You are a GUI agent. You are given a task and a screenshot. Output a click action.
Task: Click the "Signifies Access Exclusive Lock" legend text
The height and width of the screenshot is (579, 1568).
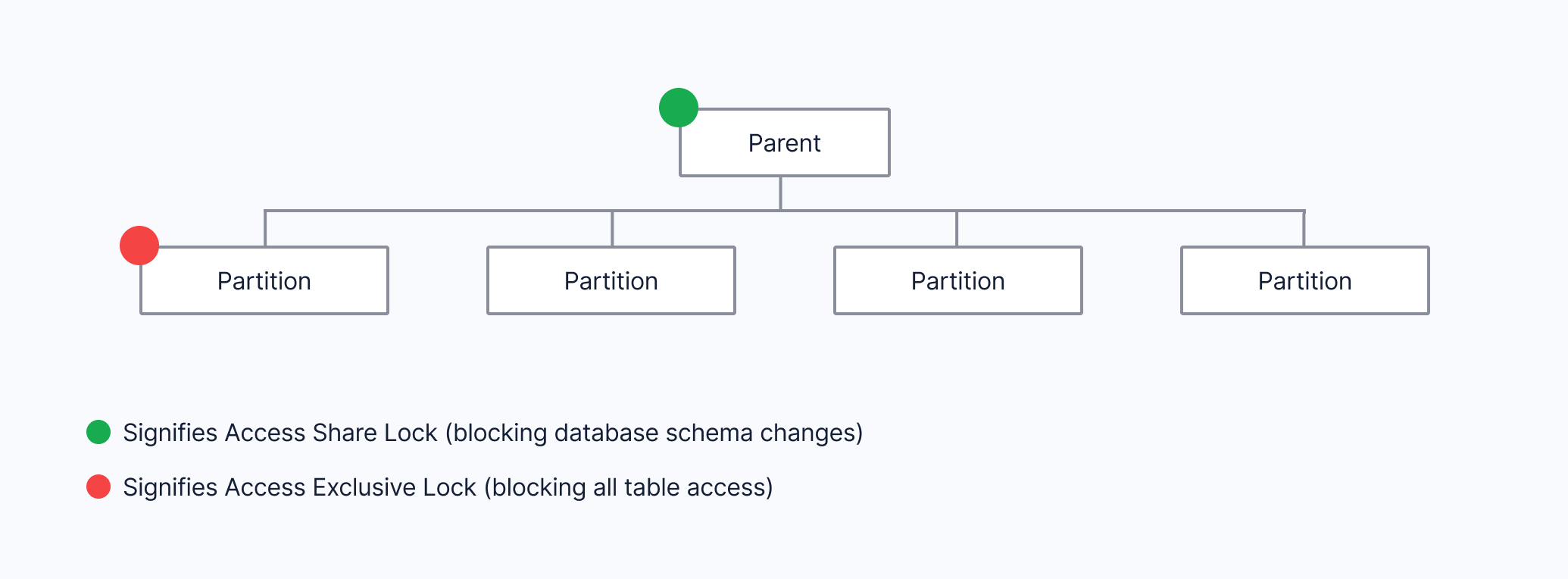pyautogui.click(x=300, y=487)
